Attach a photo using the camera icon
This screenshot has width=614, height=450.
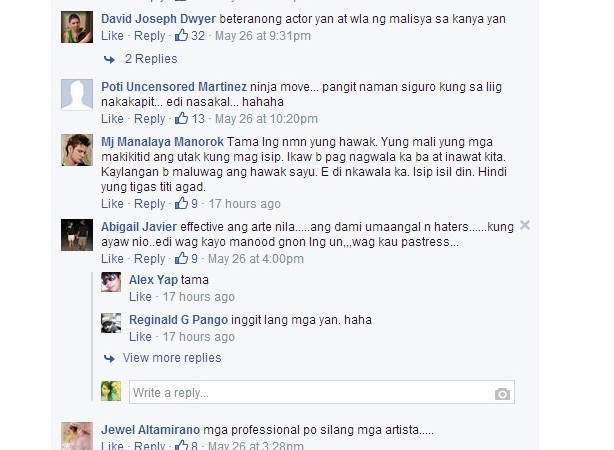pos(502,394)
